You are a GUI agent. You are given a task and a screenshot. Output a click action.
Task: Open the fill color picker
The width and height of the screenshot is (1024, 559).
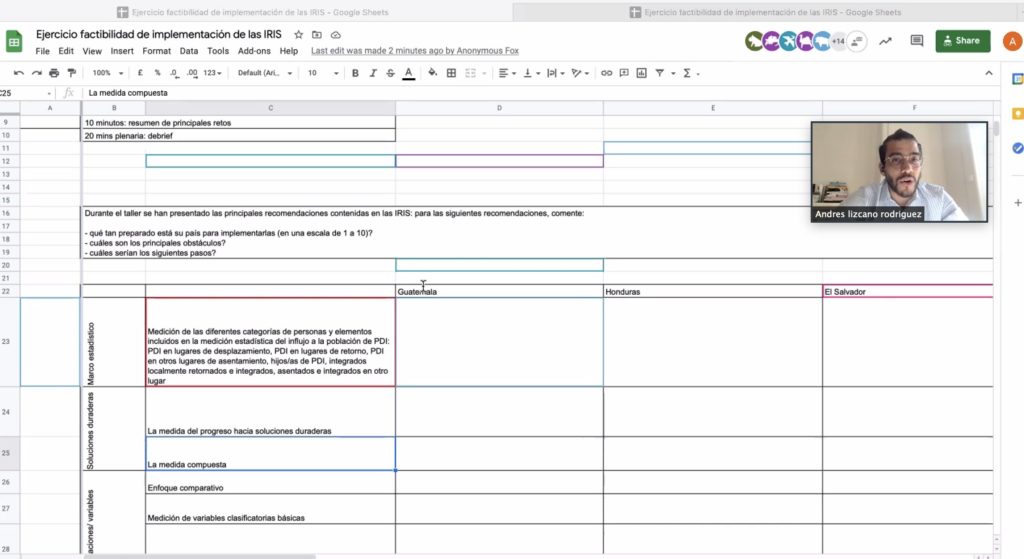coord(431,73)
